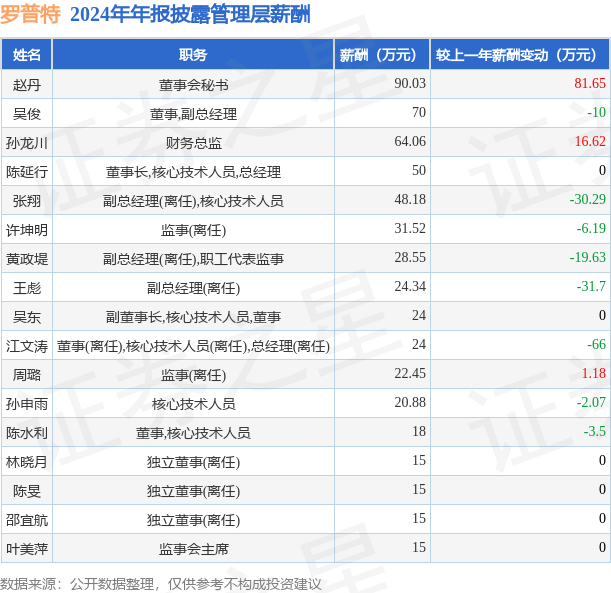Viewport: 611px width, 593px height.
Task: Click the salary value 22.45
Action: click(410, 373)
